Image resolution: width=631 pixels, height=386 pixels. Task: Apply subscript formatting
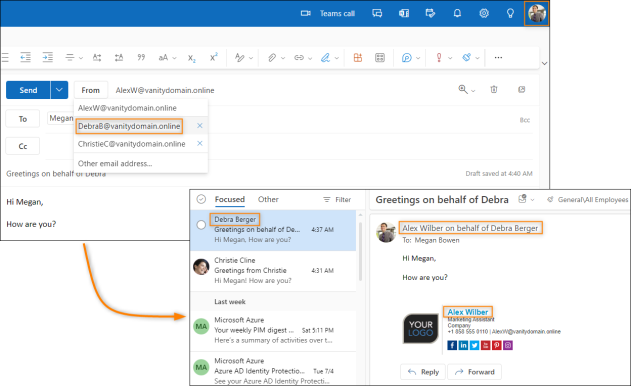coord(192,58)
